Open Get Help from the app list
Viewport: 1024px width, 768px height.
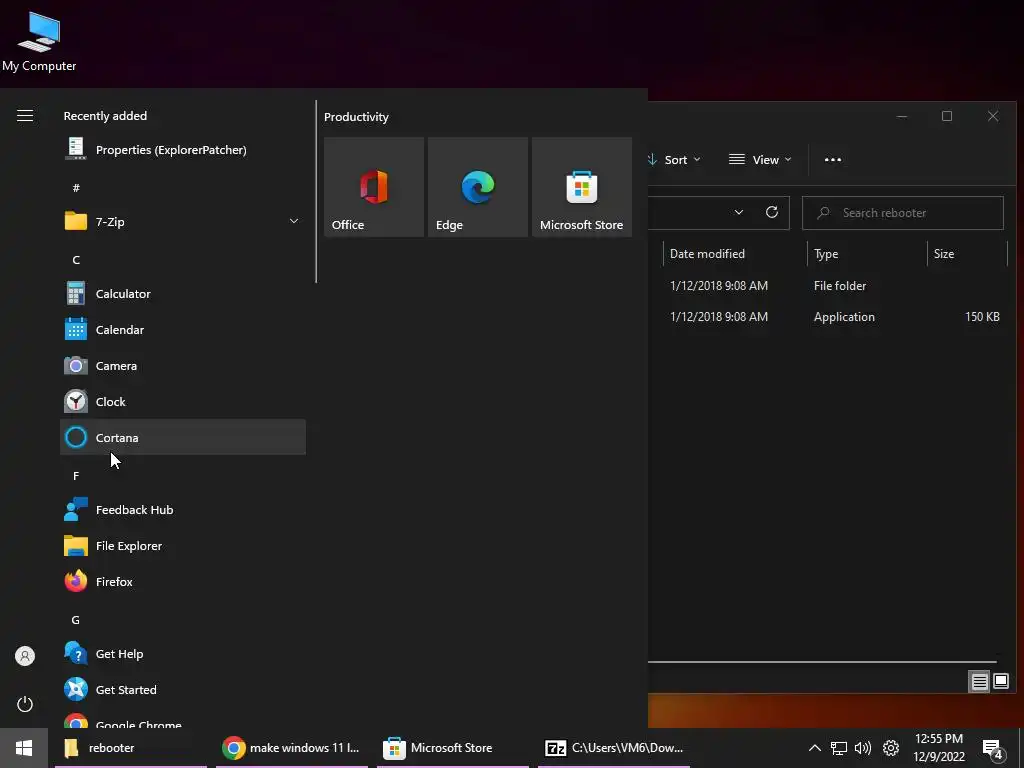[x=183, y=654]
